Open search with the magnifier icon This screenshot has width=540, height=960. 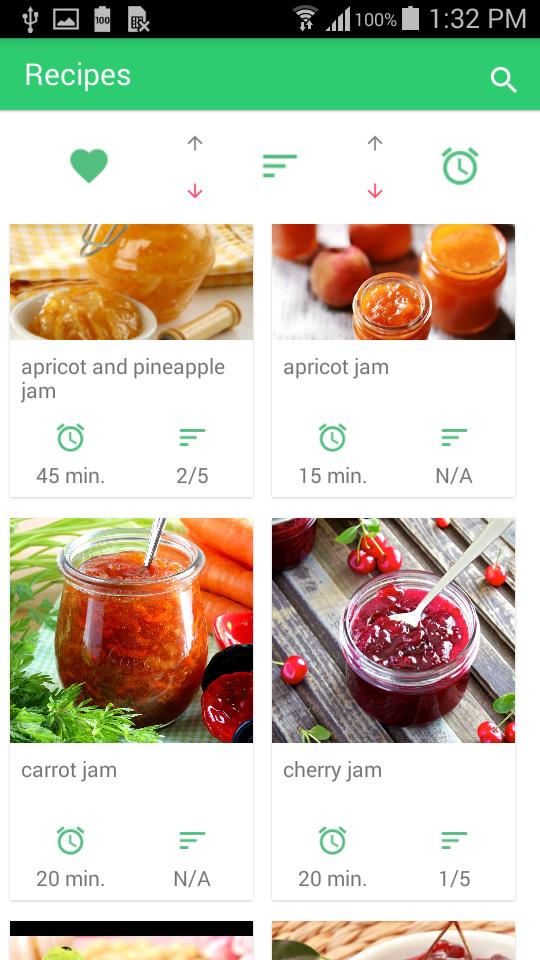(504, 80)
